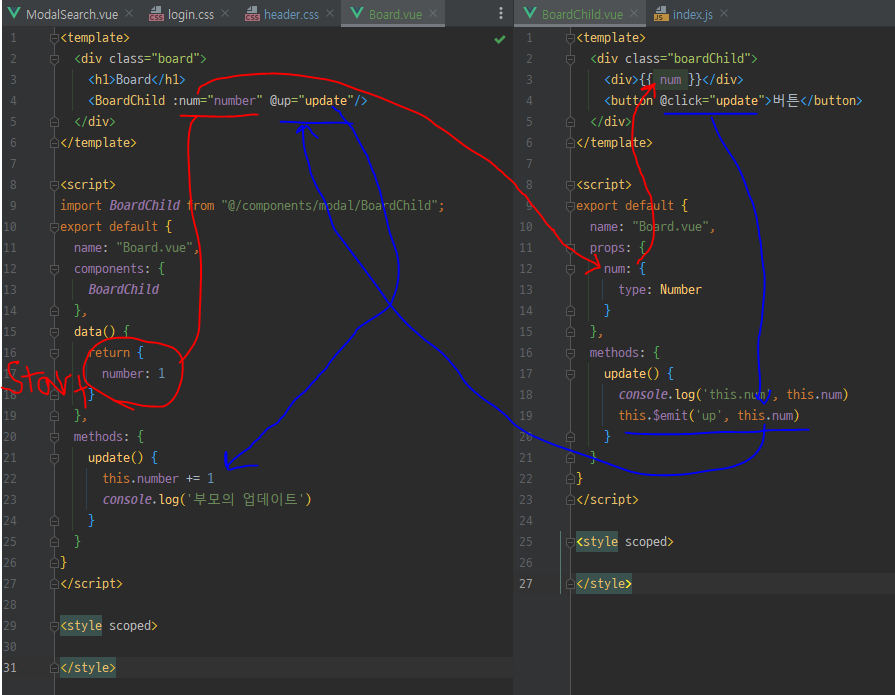Fold the div class="boardChild" block

(x=570, y=59)
